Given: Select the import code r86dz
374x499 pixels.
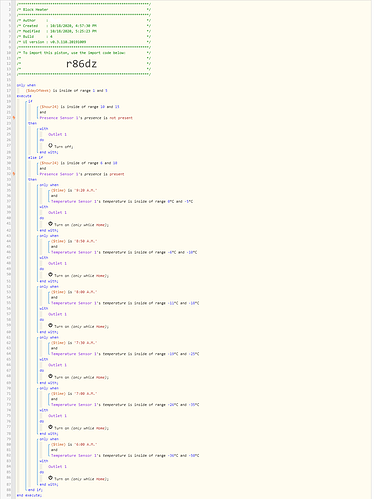Looking at the screenshot, I should pyautogui.click(x=81, y=64).
